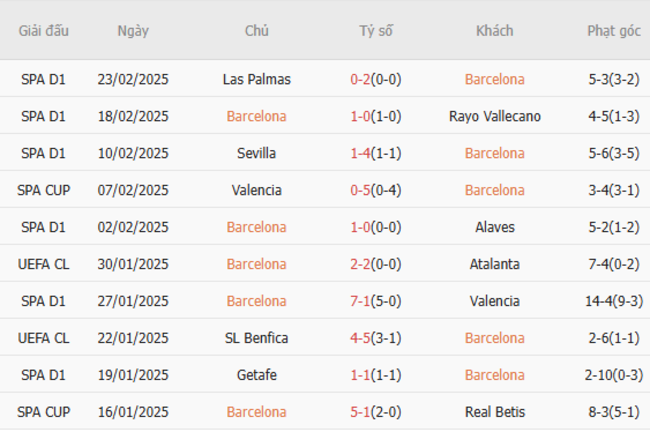
Task: Select the 5-1 score against Real Betis
Action: tap(360, 412)
